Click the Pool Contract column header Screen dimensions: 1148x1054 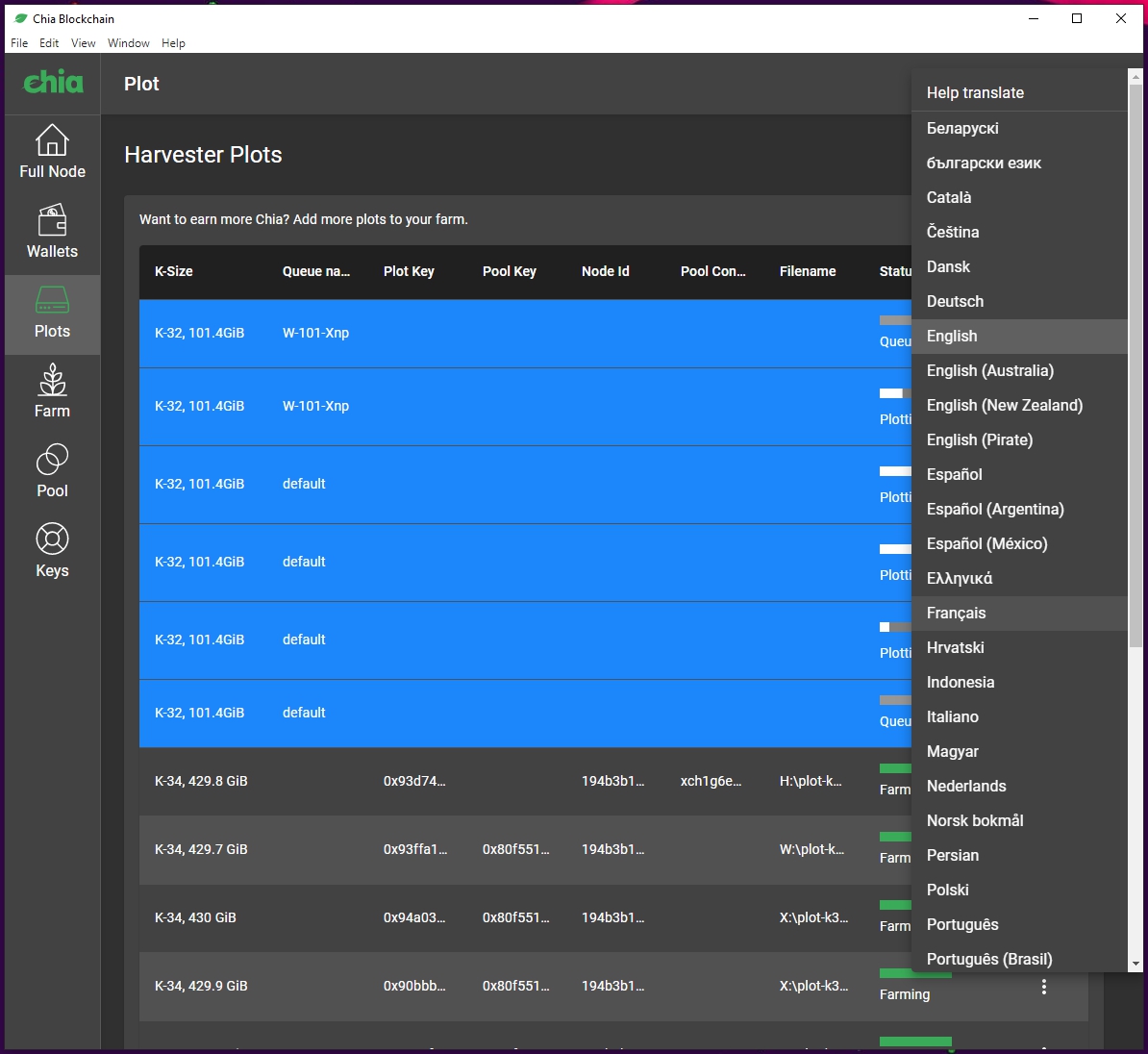pyautogui.click(x=713, y=271)
